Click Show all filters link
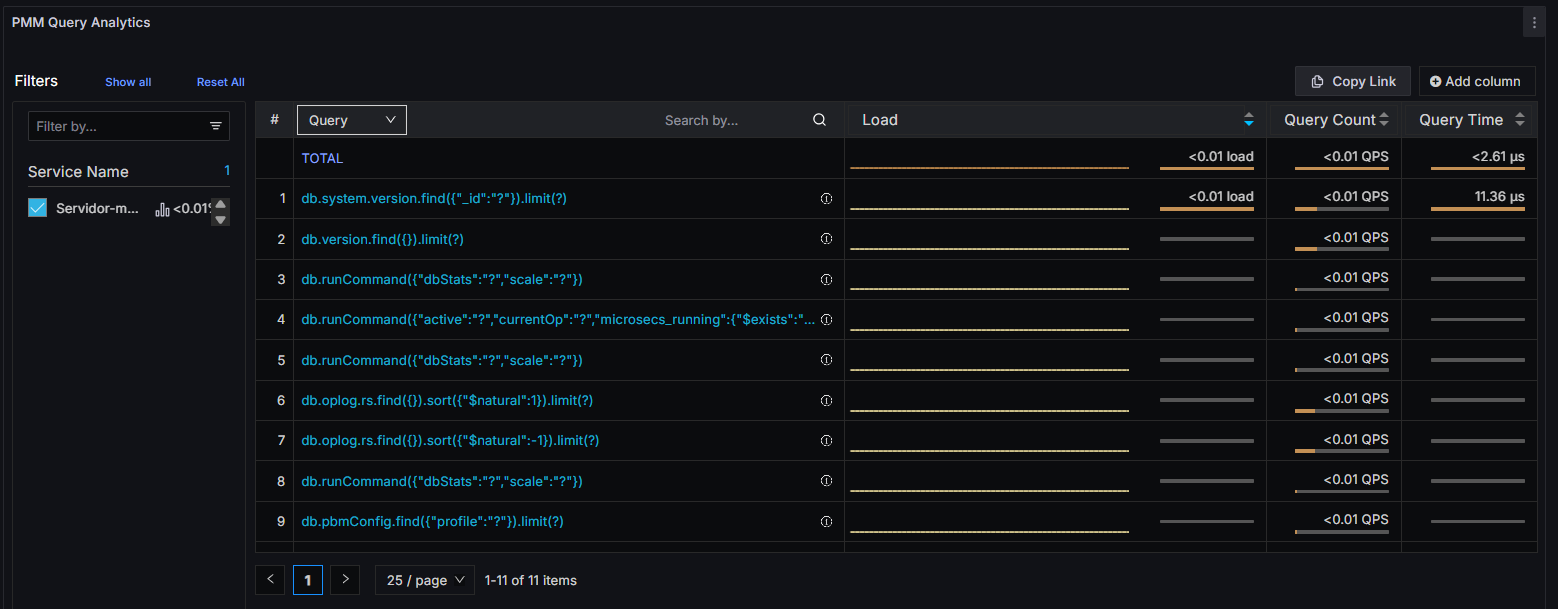Screen dimensions: 1558x609 128,82
